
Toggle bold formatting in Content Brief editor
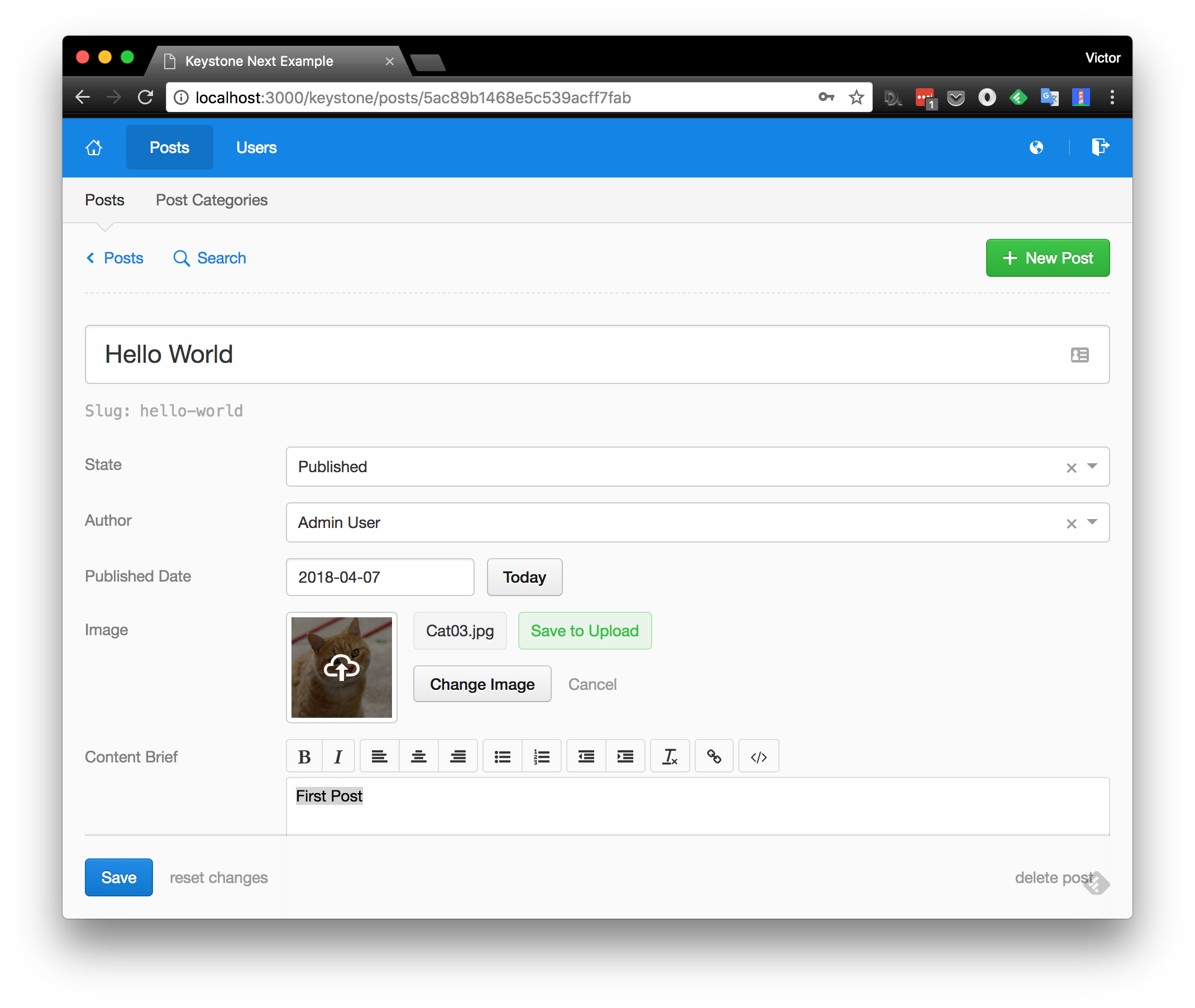[x=304, y=755]
